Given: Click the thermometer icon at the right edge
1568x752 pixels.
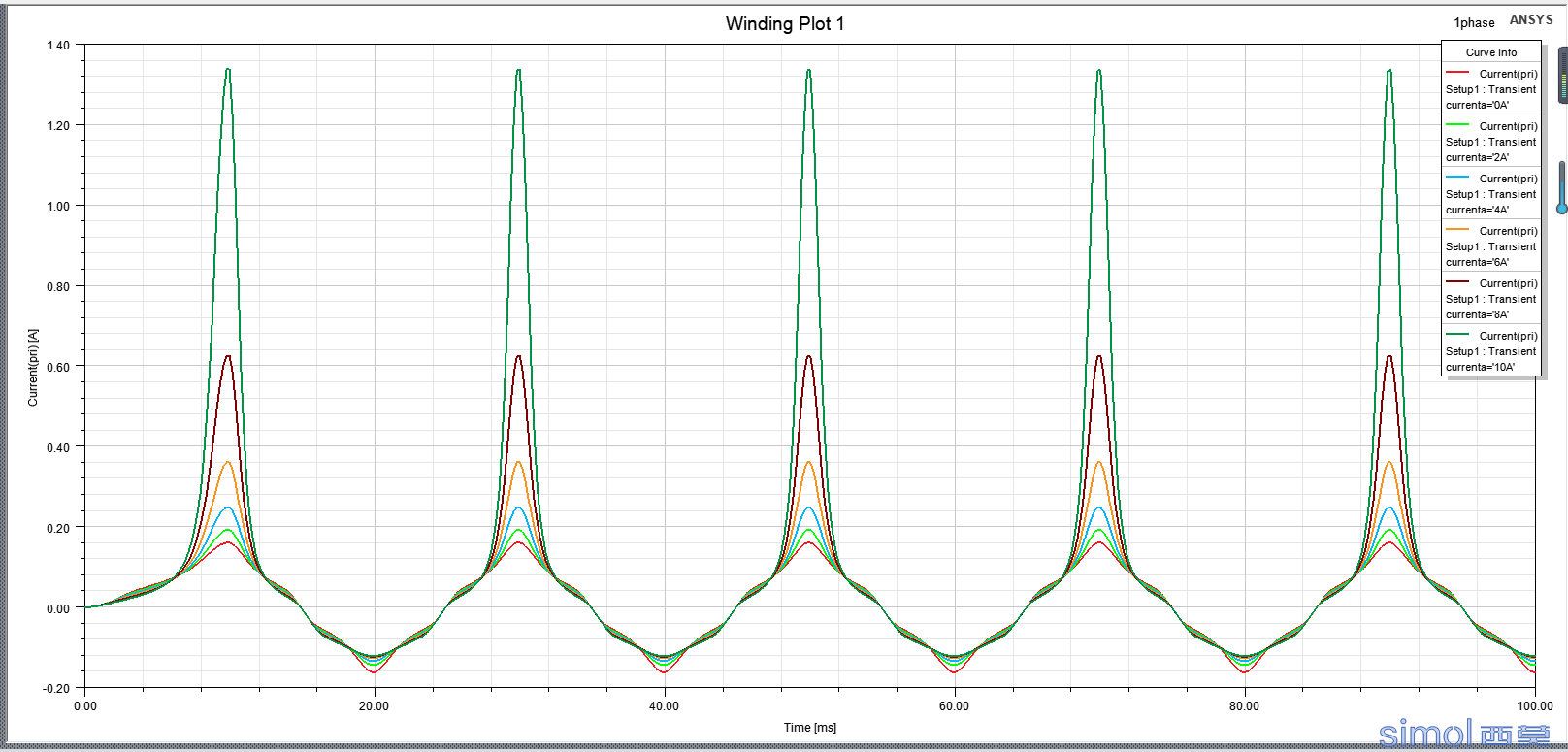Looking at the screenshot, I should click(1561, 187).
